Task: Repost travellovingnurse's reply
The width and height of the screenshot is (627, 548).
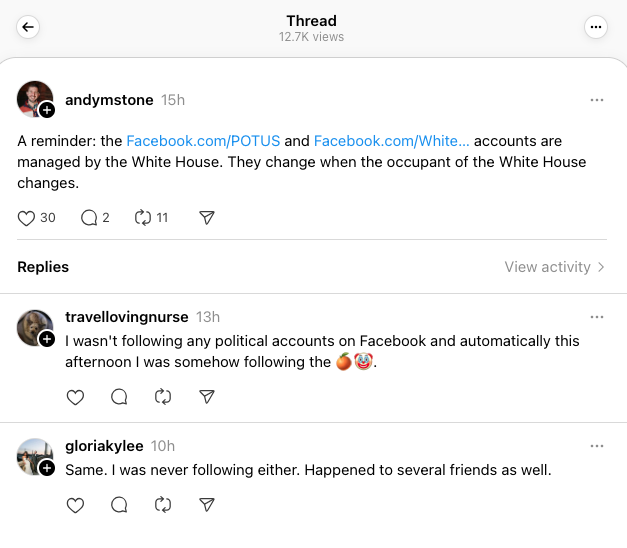Action: point(163,397)
